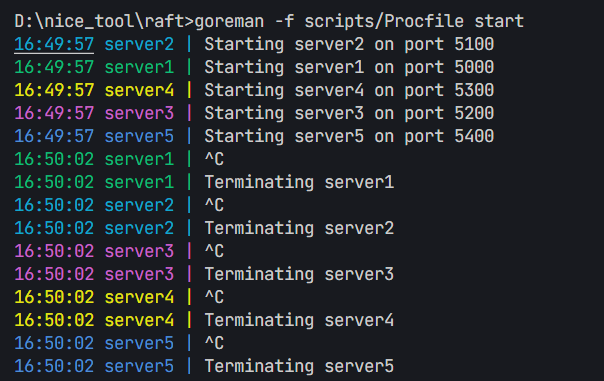
Task: Click 'Terminating server4' message
Action: point(299,320)
